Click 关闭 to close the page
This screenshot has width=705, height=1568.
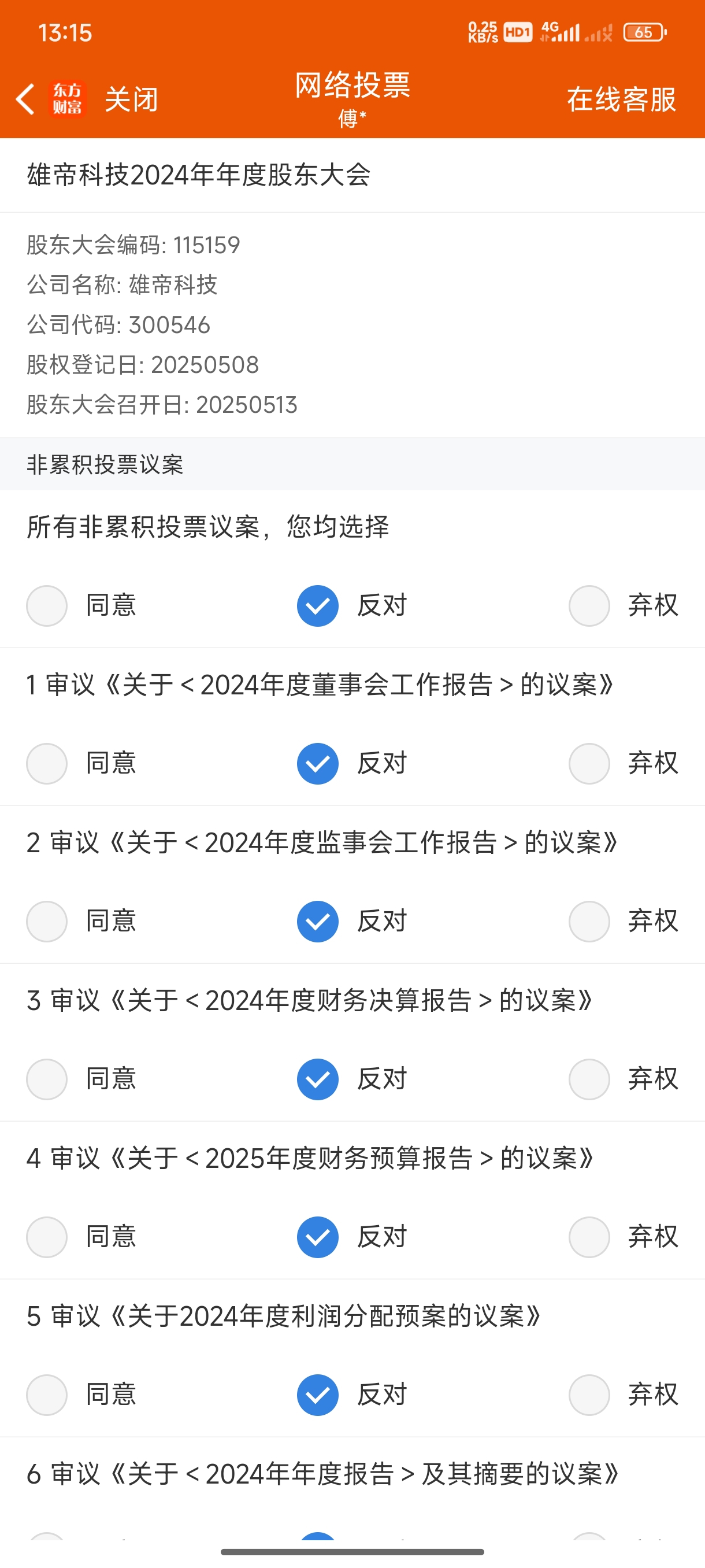131,99
